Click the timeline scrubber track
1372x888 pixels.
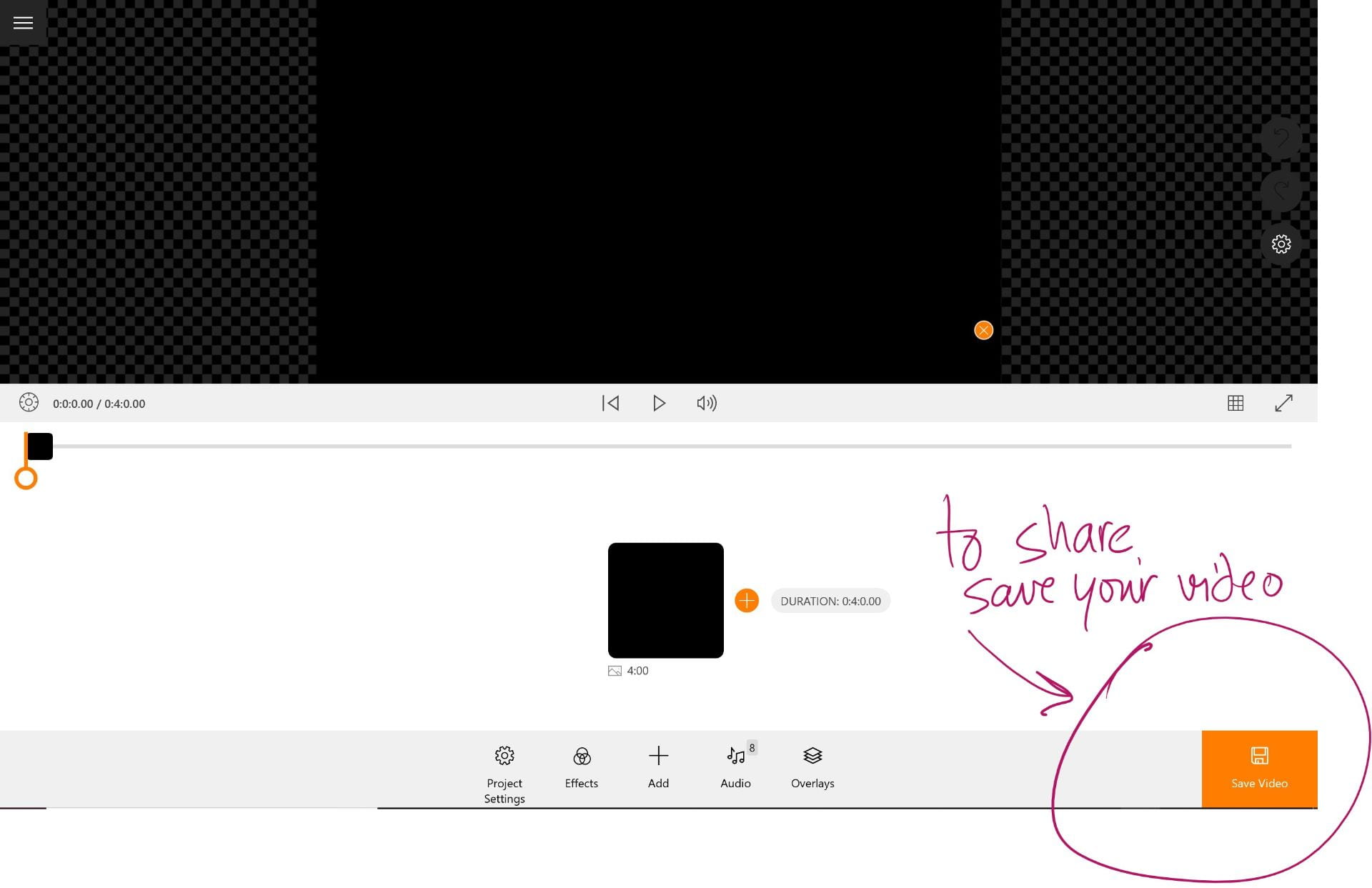672,447
